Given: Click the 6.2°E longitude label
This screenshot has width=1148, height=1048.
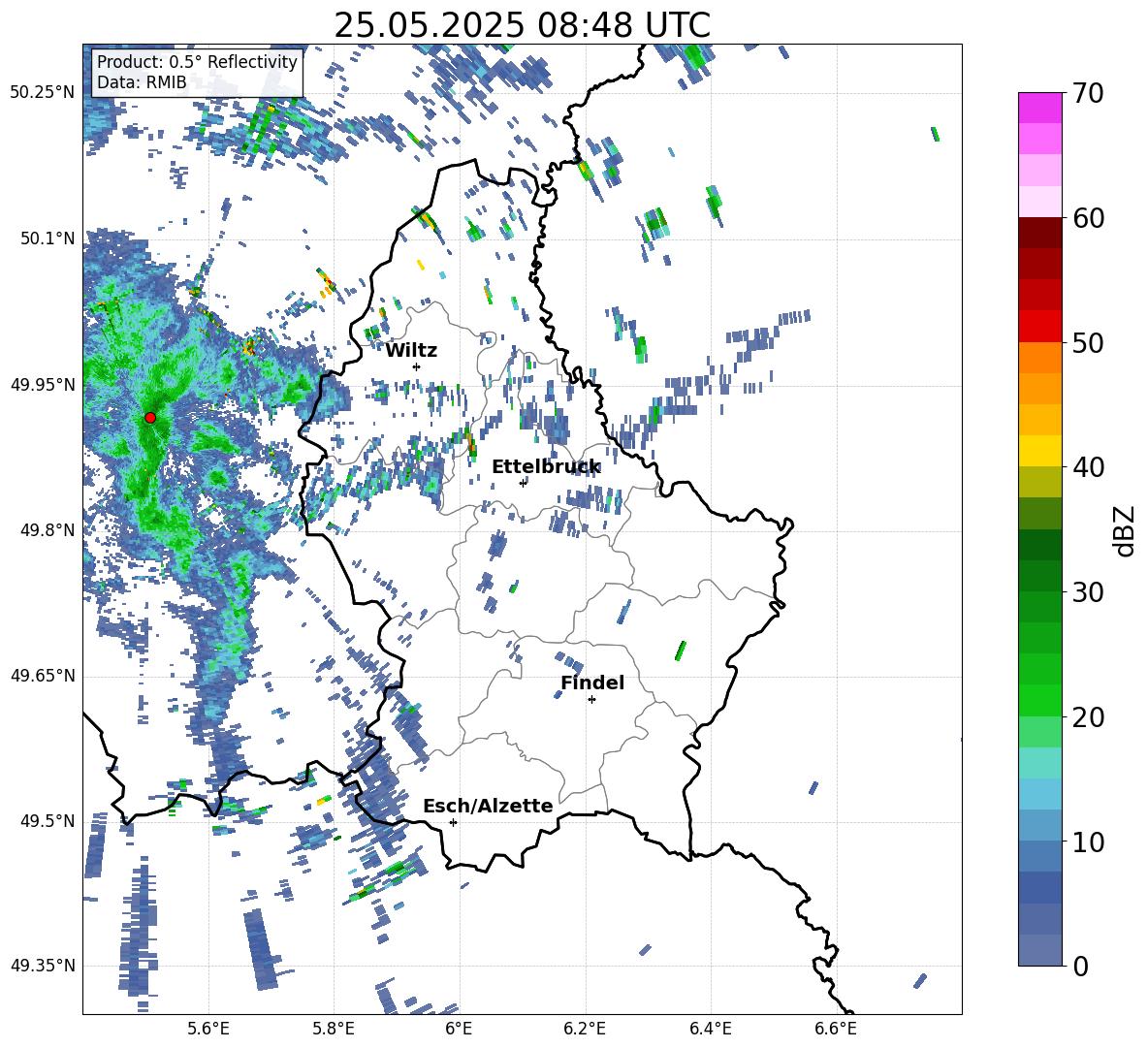Looking at the screenshot, I should pyautogui.click(x=585, y=1029).
